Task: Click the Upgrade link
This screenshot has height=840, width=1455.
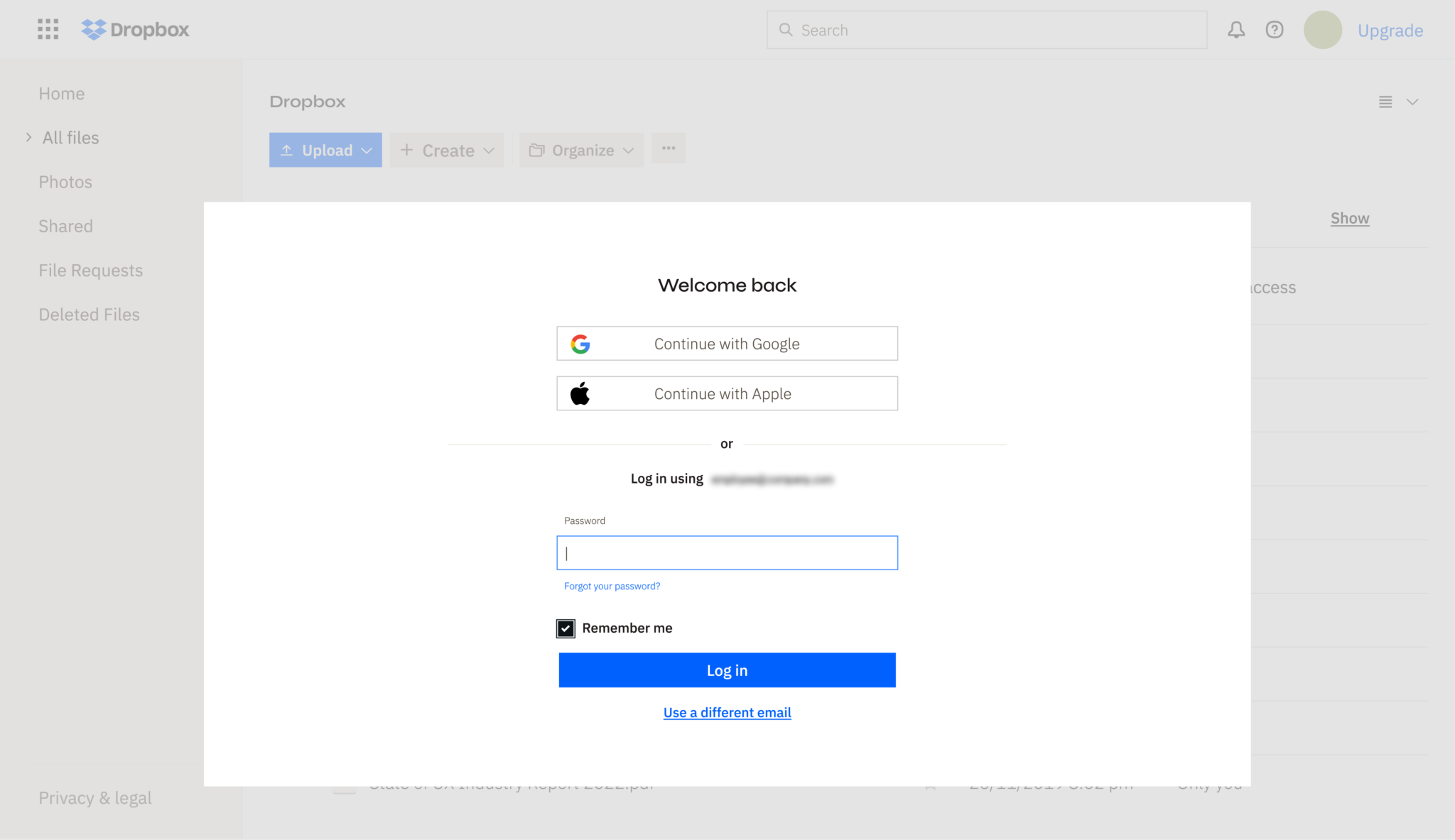Action: point(1390,31)
